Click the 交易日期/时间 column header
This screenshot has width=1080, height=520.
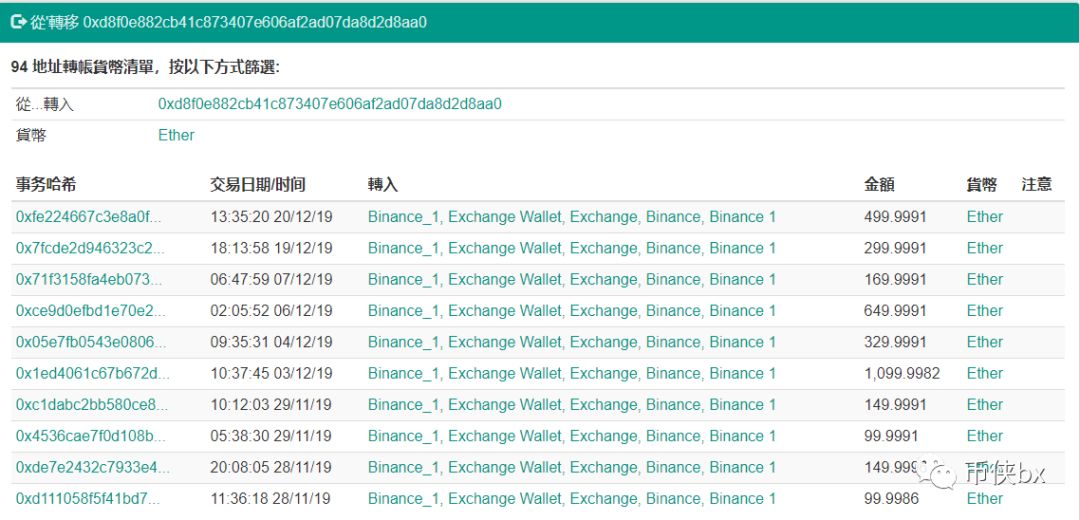[258, 185]
